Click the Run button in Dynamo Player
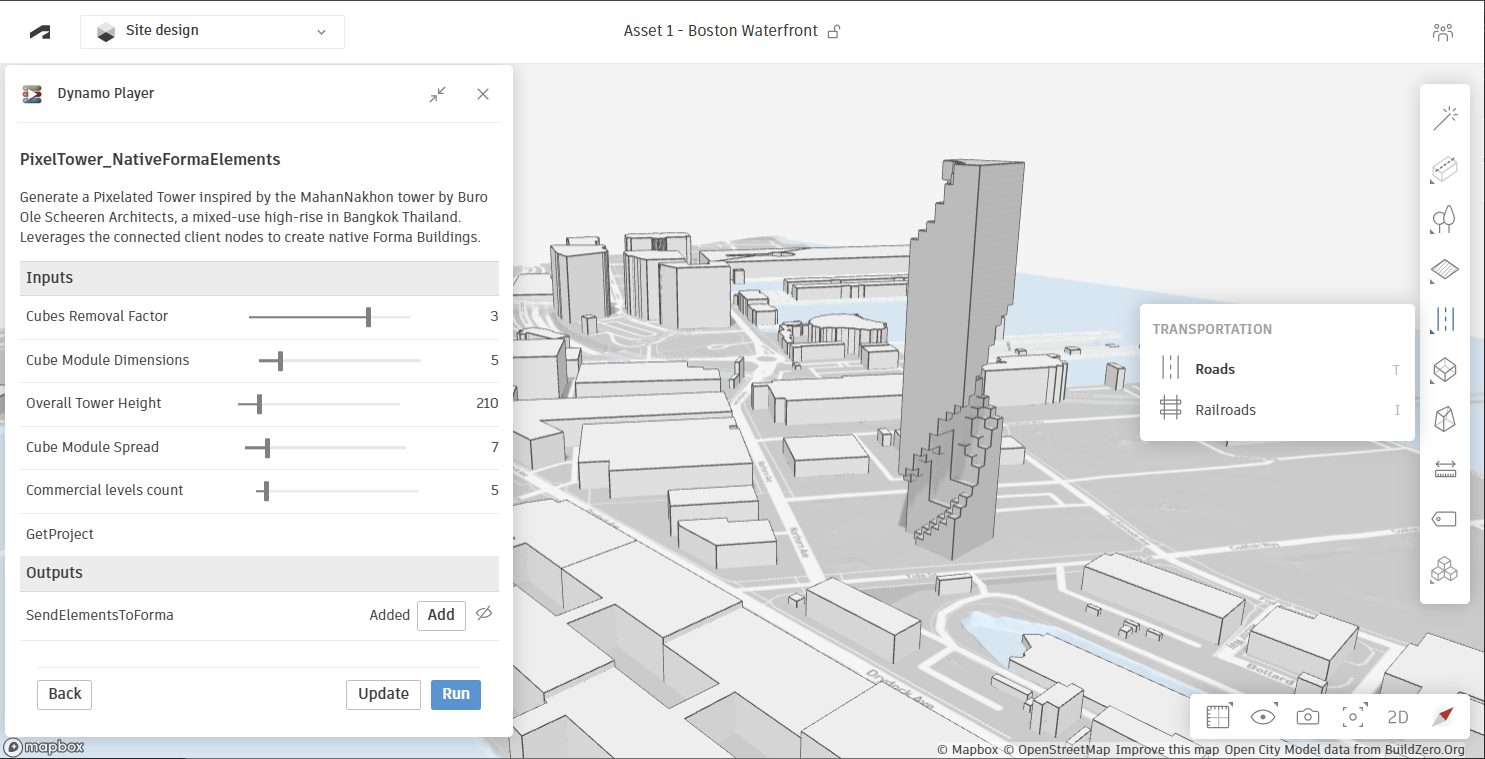Image resolution: width=1485 pixels, height=759 pixels. [456, 694]
